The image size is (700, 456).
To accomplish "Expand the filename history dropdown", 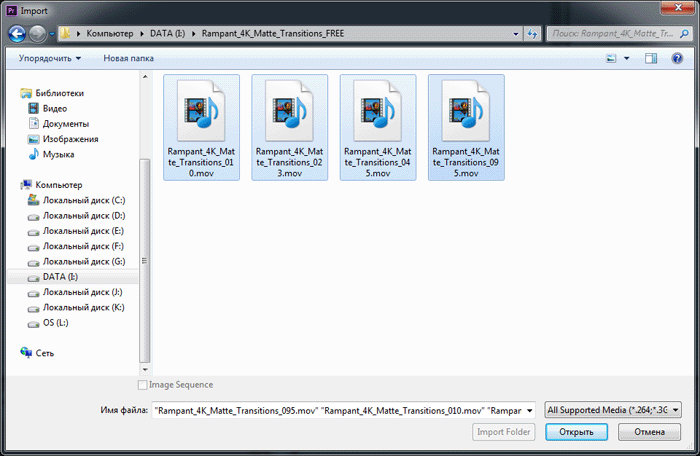I will pos(530,410).
